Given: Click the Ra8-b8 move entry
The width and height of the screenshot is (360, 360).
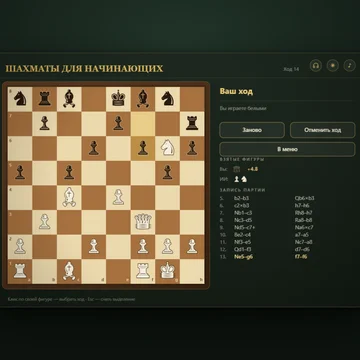Looking at the screenshot, I should [x=303, y=220].
